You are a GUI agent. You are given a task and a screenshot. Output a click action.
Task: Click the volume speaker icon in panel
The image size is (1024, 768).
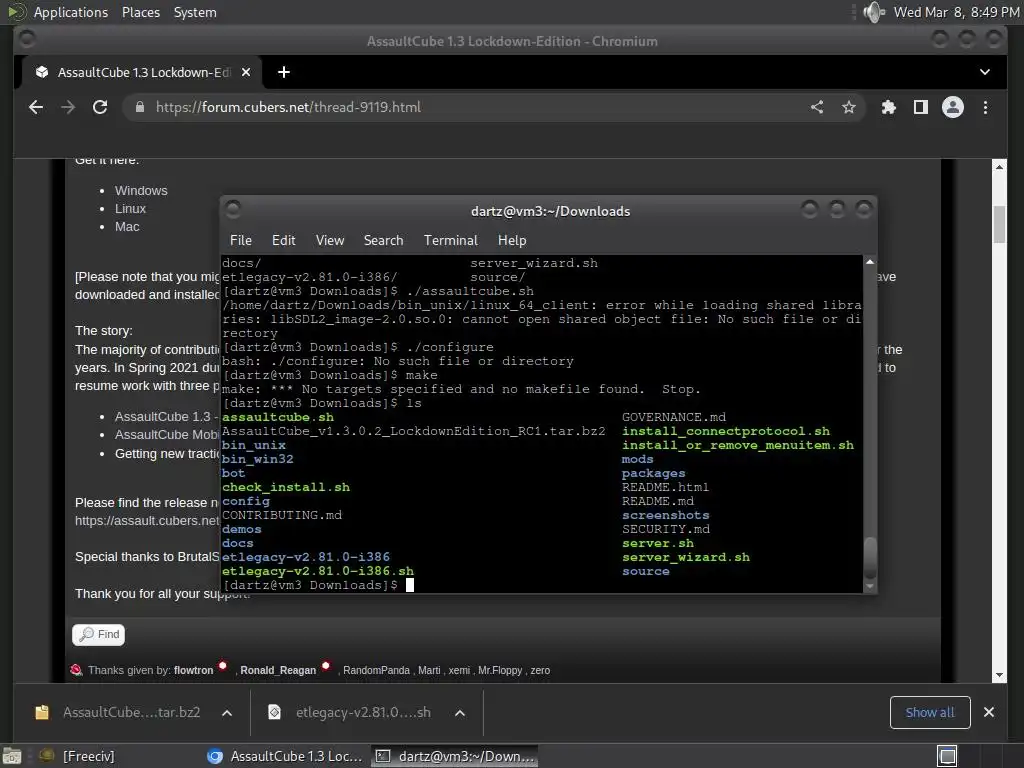coord(874,12)
